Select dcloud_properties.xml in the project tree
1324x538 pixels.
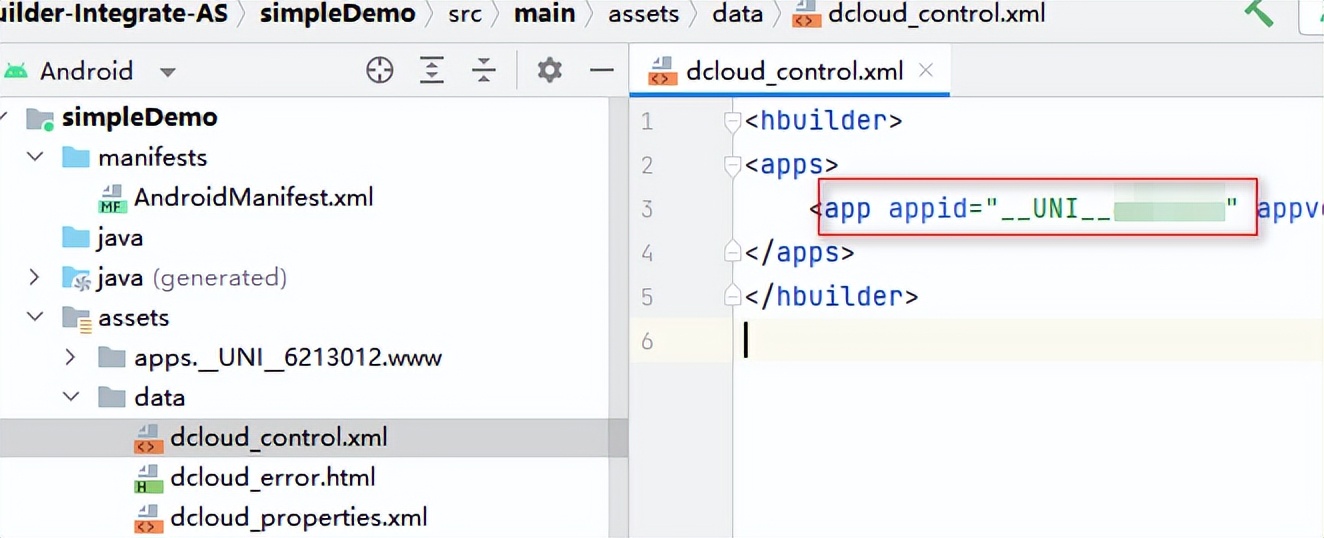(298, 517)
